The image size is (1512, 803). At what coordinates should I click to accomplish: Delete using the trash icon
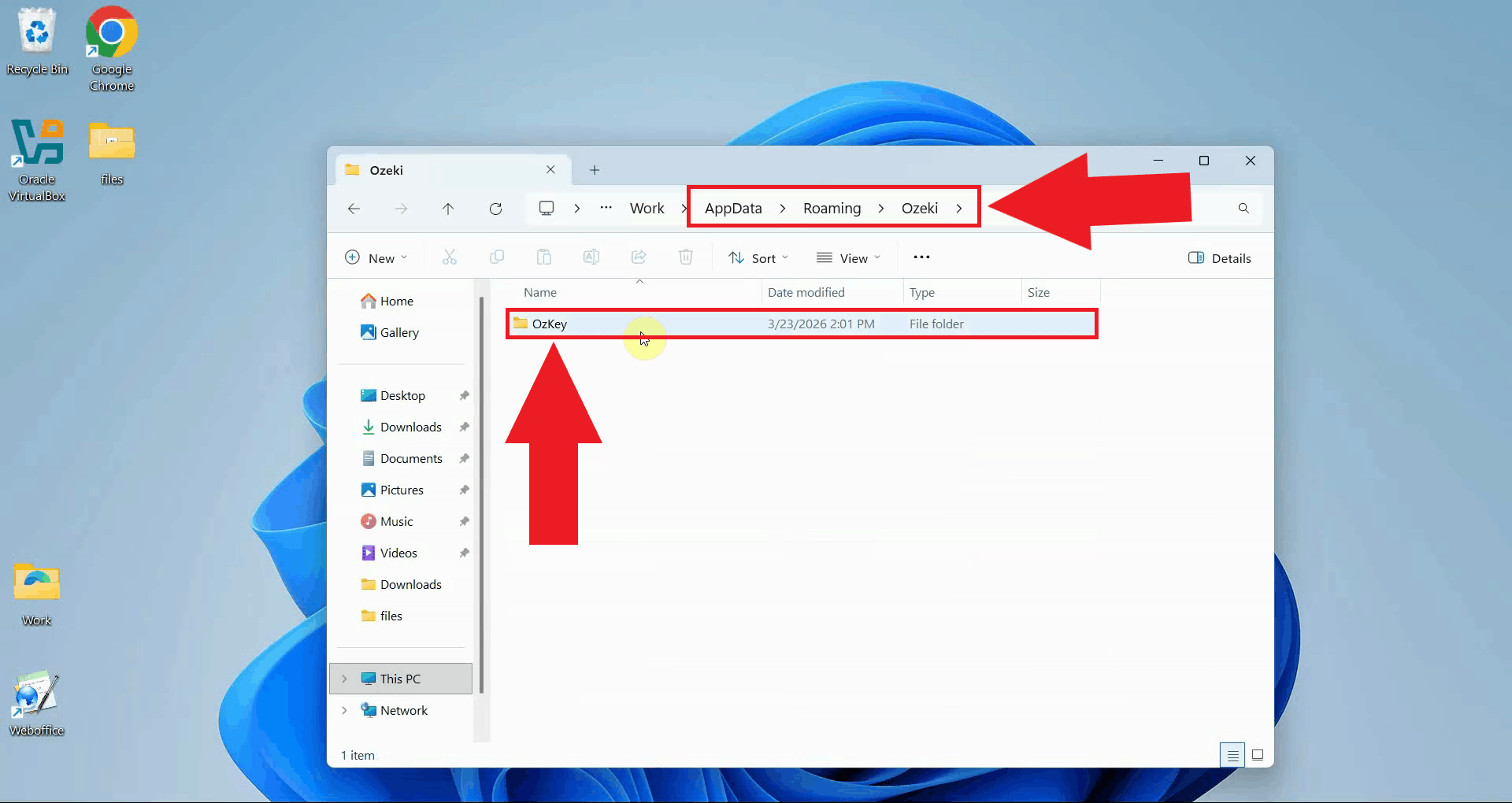[685, 257]
